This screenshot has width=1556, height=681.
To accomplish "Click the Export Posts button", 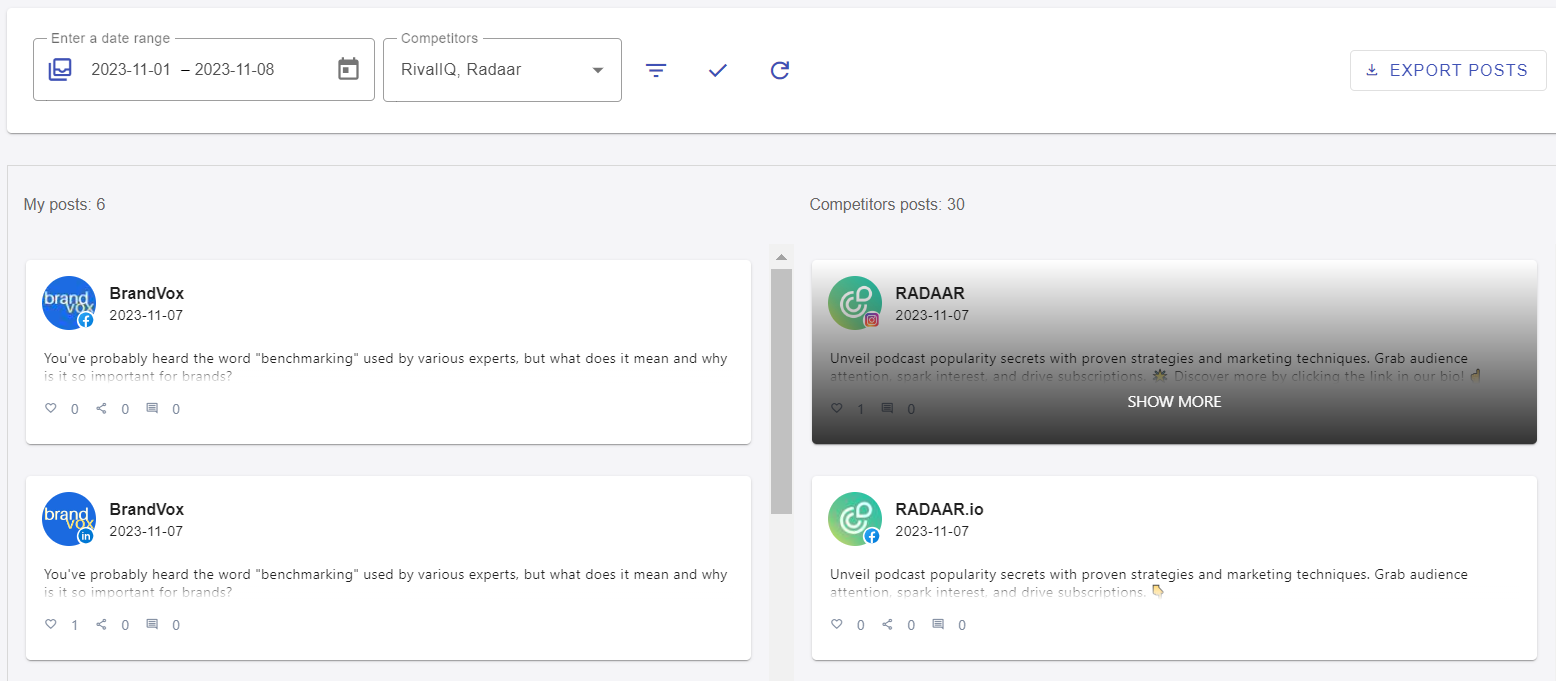I will pos(1448,70).
